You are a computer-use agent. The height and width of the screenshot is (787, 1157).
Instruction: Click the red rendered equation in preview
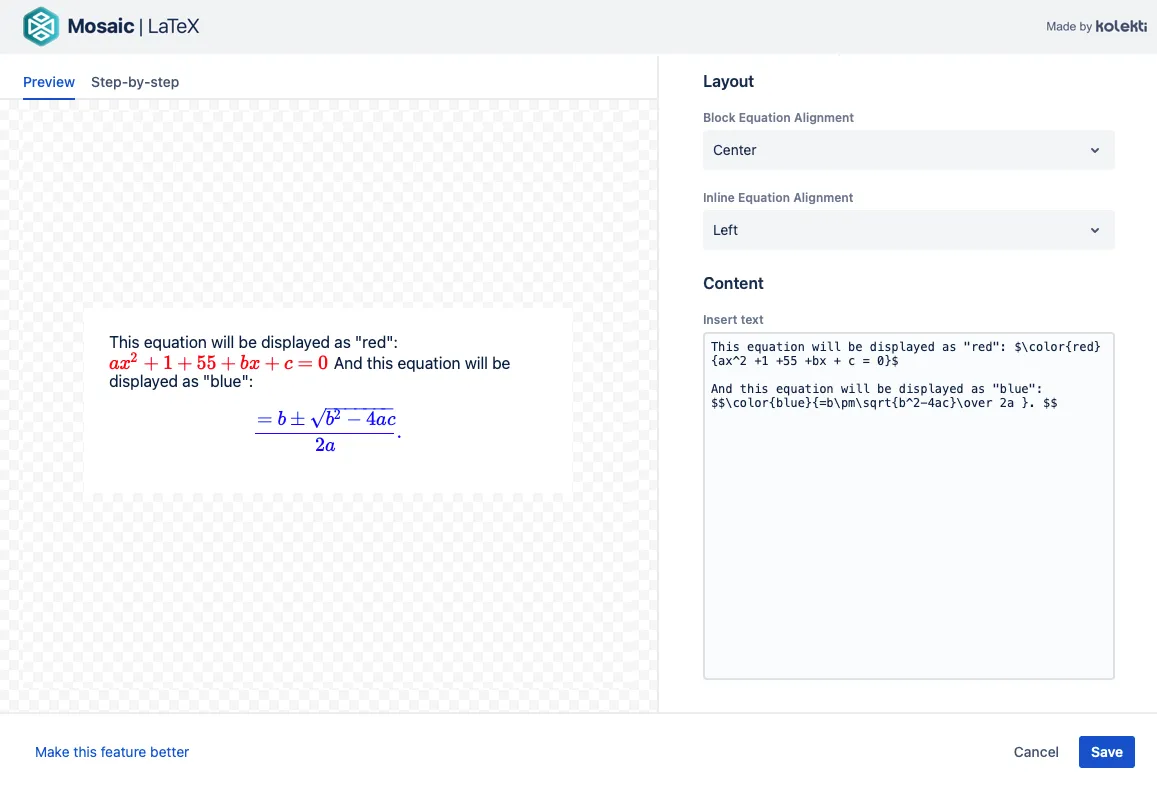218,363
